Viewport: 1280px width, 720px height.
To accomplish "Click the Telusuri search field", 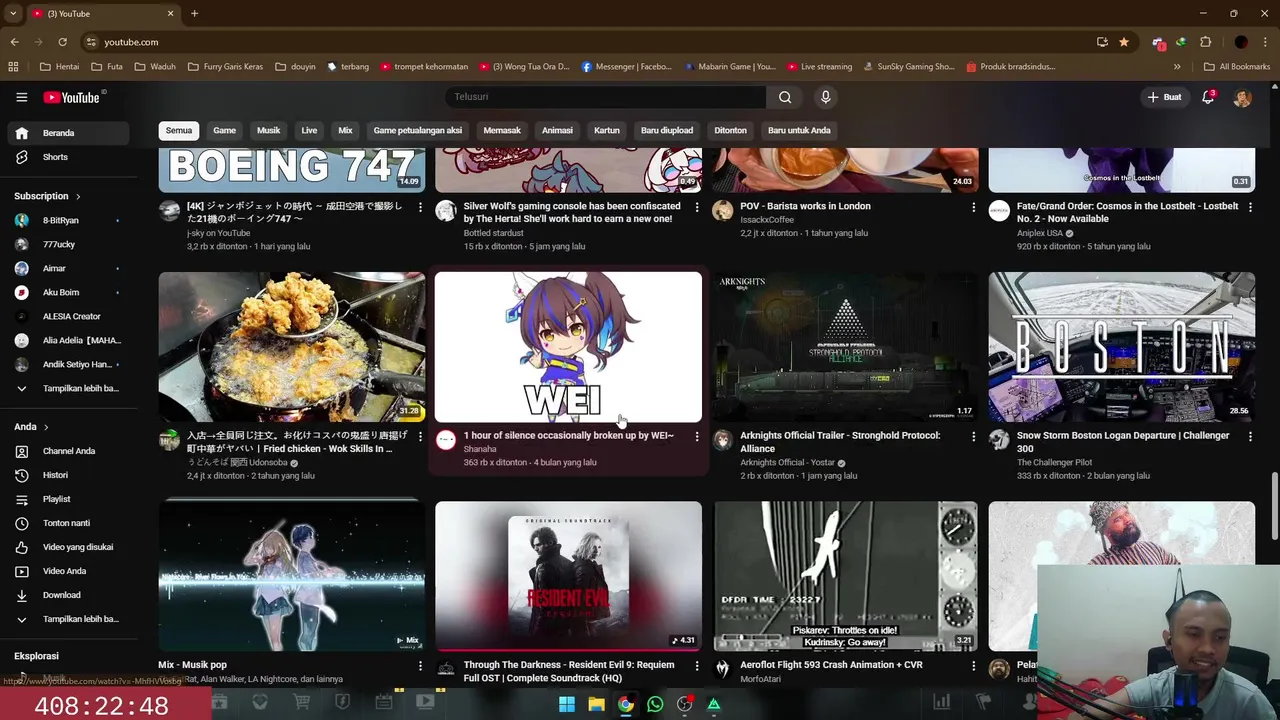I will click(x=605, y=97).
